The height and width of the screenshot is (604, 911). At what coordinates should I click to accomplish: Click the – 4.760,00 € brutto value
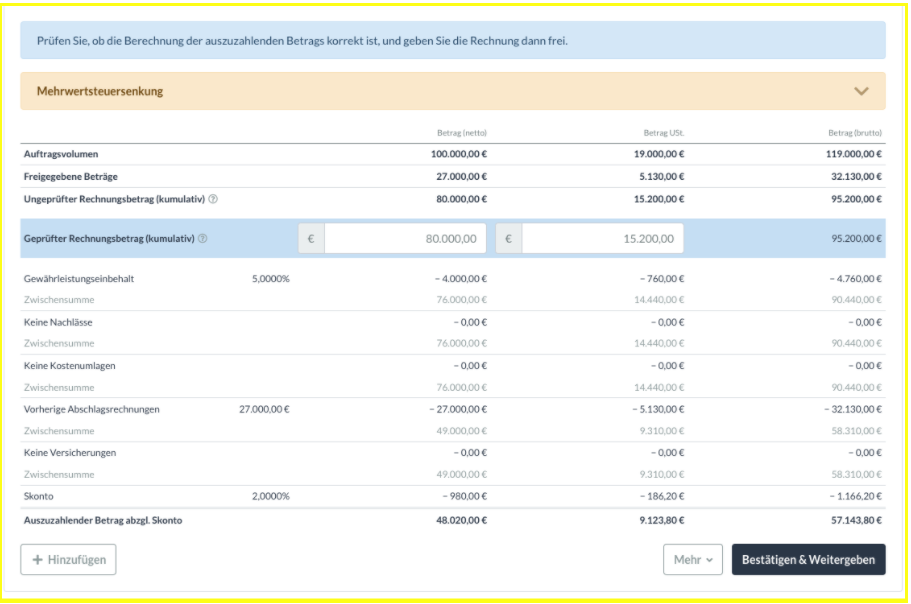pyautogui.click(x=856, y=279)
